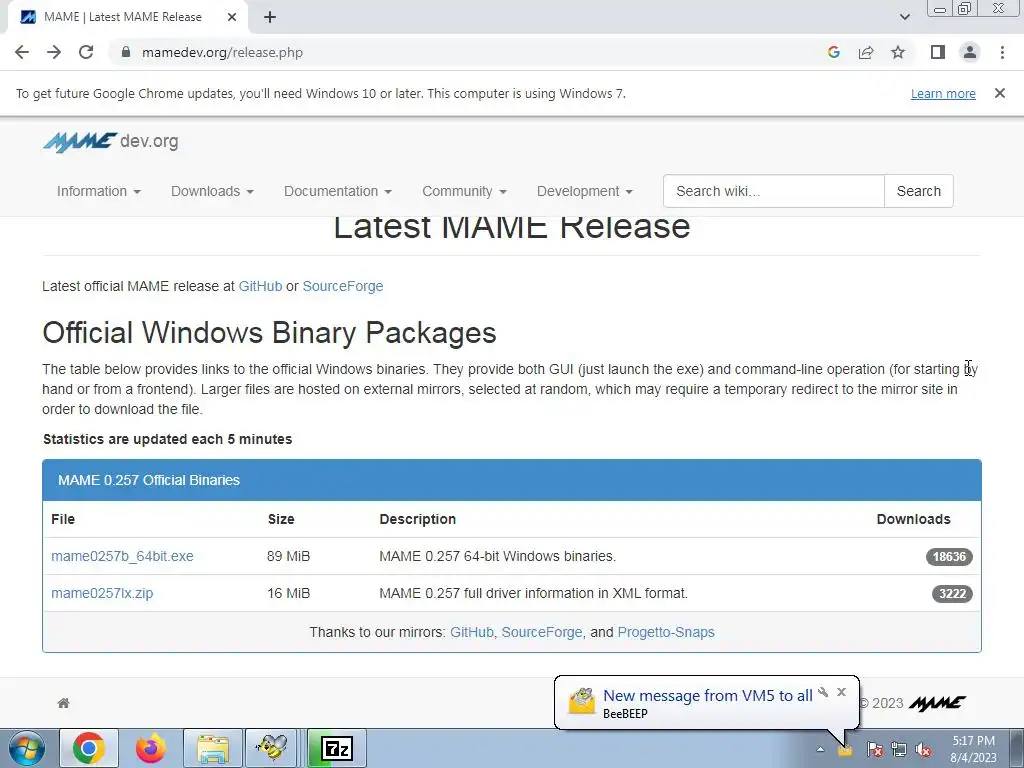Viewport: 1024px width, 768px height.
Task: Open the Progetto-Snaps mirror link
Action: coord(666,632)
